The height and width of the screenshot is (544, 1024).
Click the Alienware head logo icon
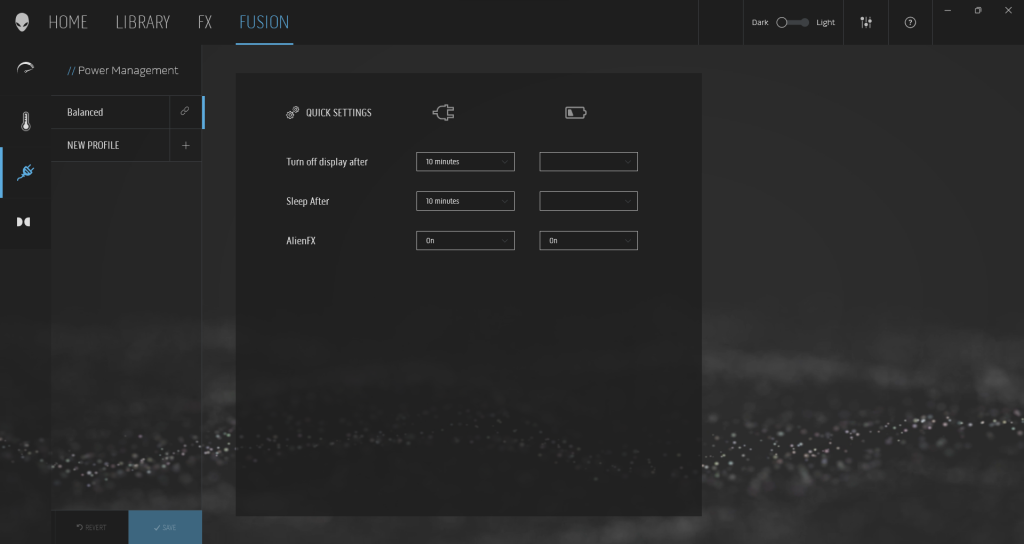[22, 22]
